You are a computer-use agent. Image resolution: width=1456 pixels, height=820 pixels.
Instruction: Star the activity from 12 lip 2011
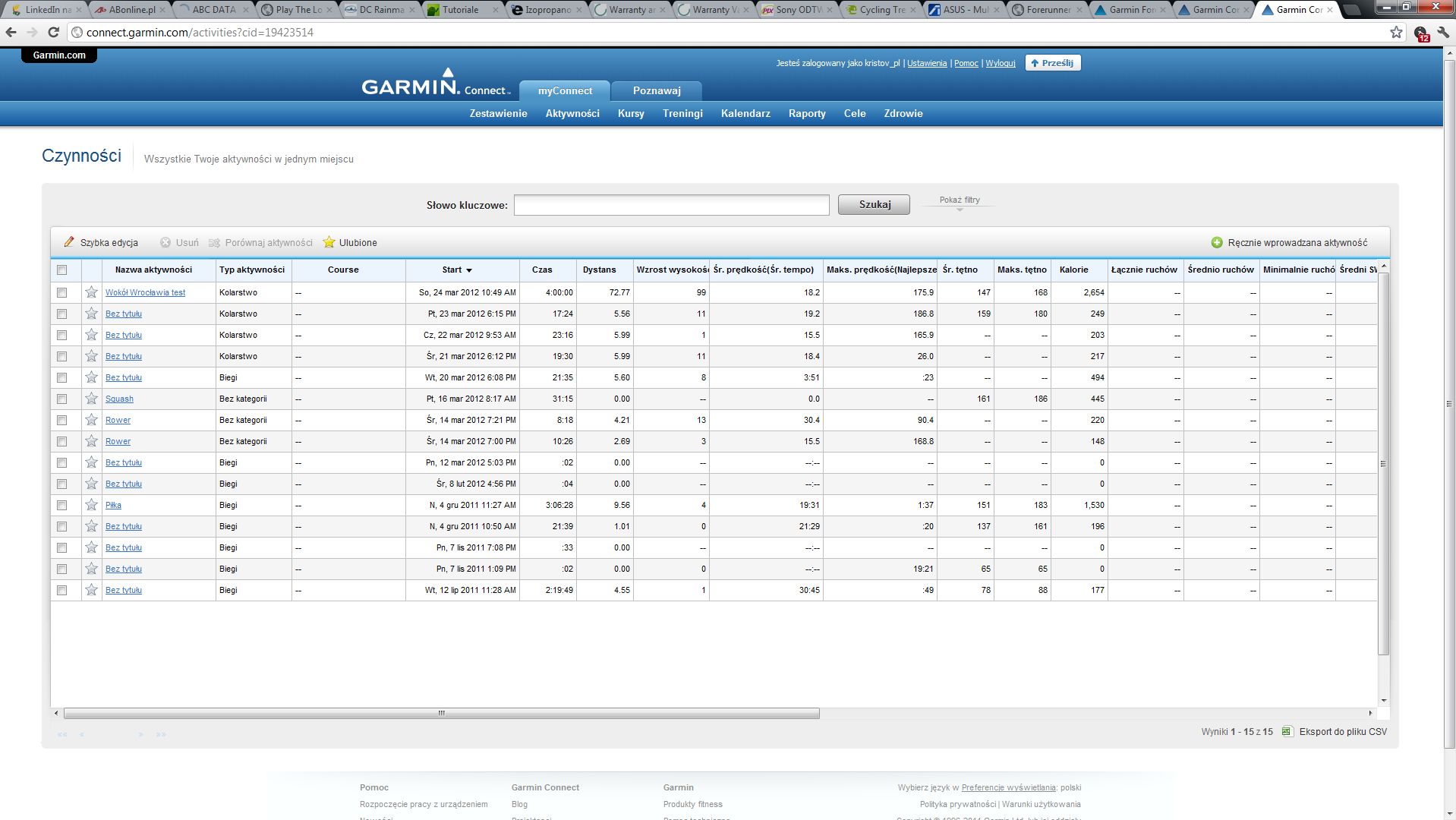(x=91, y=590)
